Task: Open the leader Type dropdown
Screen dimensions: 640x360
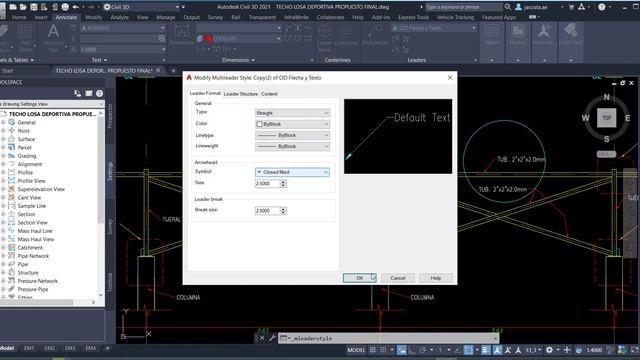Action: click(x=292, y=113)
